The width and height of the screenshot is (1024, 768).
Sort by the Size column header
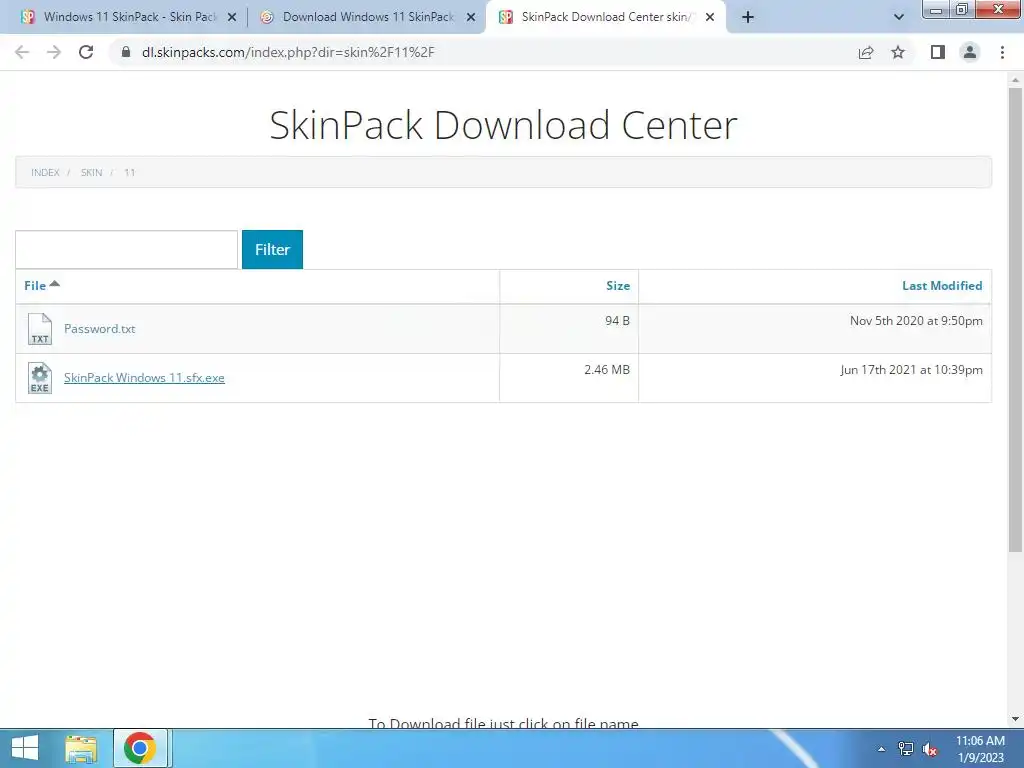618,285
